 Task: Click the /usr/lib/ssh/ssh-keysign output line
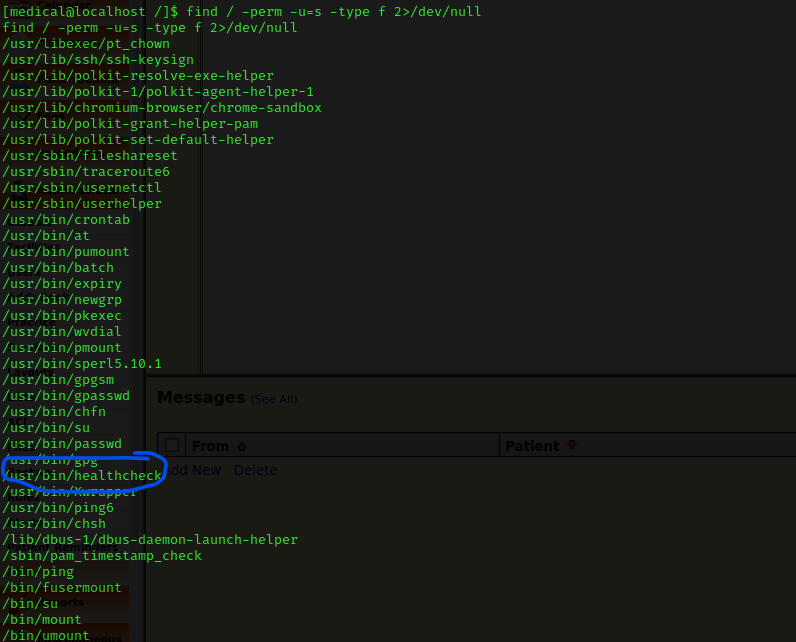pos(98,60)
